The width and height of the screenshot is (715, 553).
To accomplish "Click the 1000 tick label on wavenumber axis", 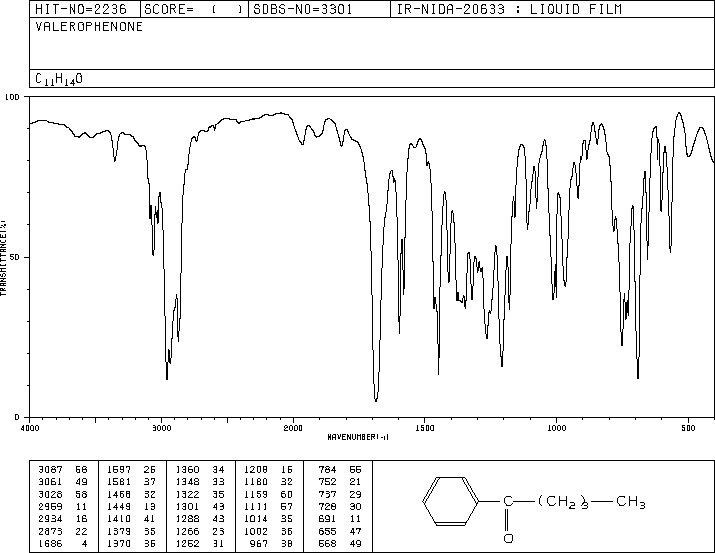I will point(556,428).
